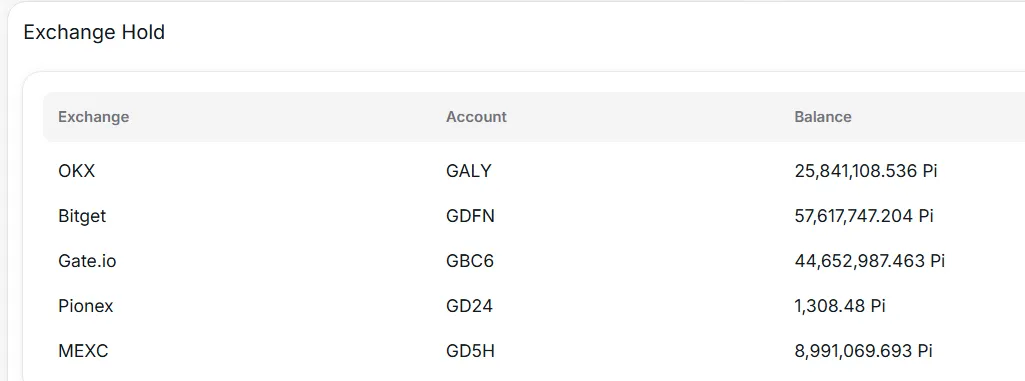Click the 57,617,747.204 Pi balance
This screenshot has height=381, width=1025.
864,216
